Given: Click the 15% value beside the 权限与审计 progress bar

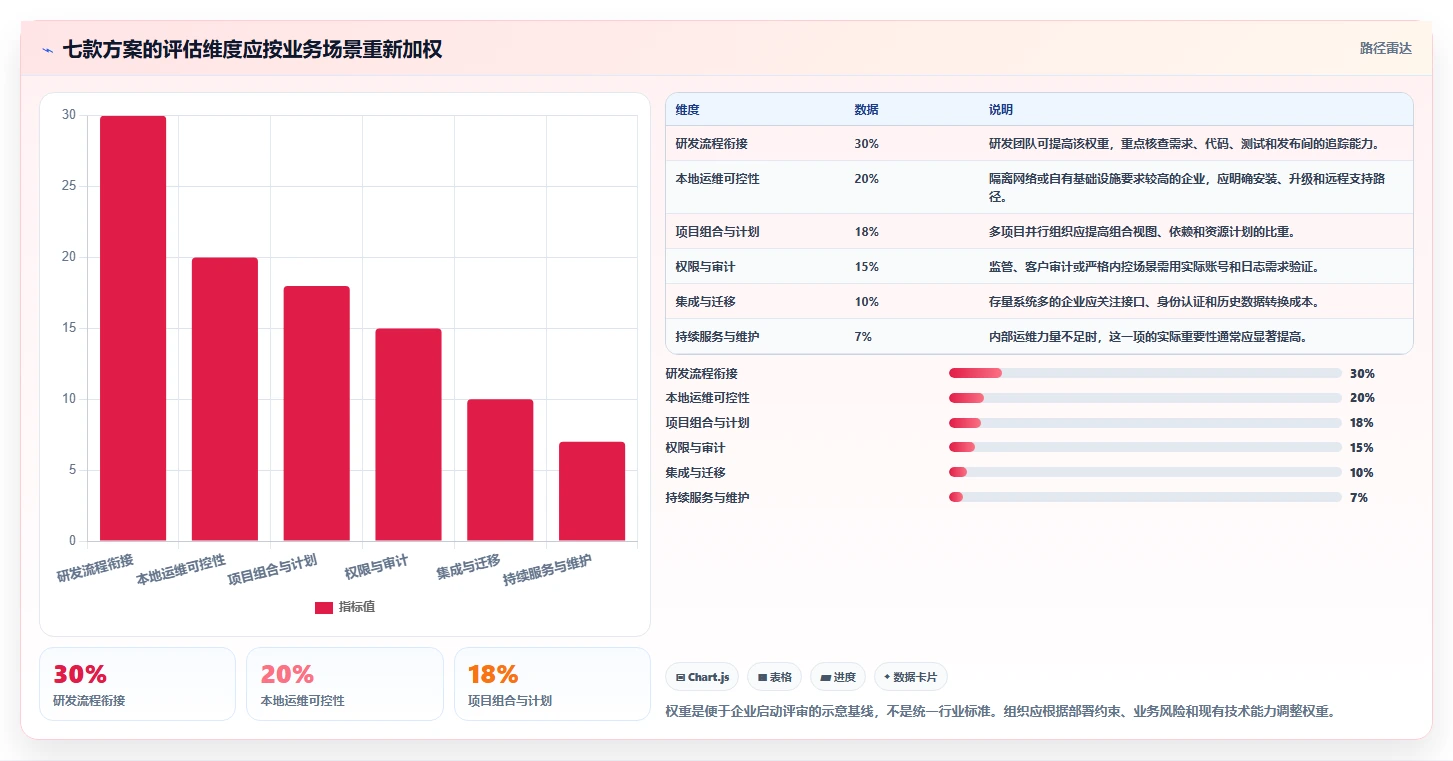Looking at the screenshot, I should [x=1361, y=448].
